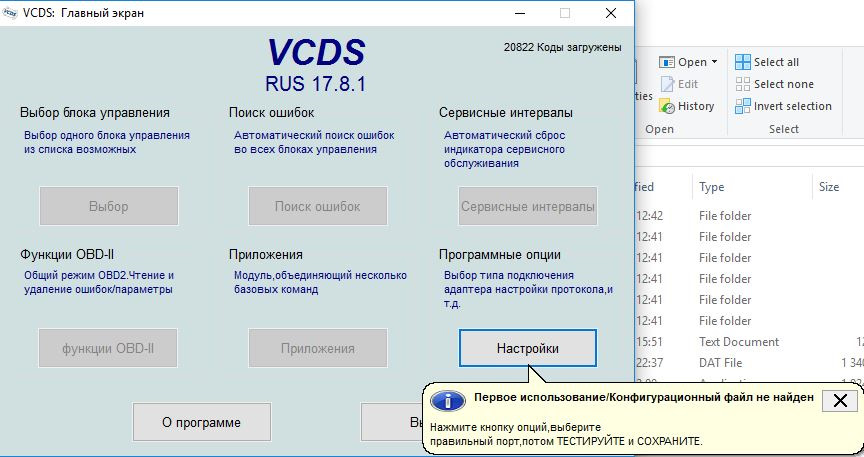Click the Программные опции heading
Image resolution: width=864 pixels, height=457 pixels.
click(x=500, y=255)
